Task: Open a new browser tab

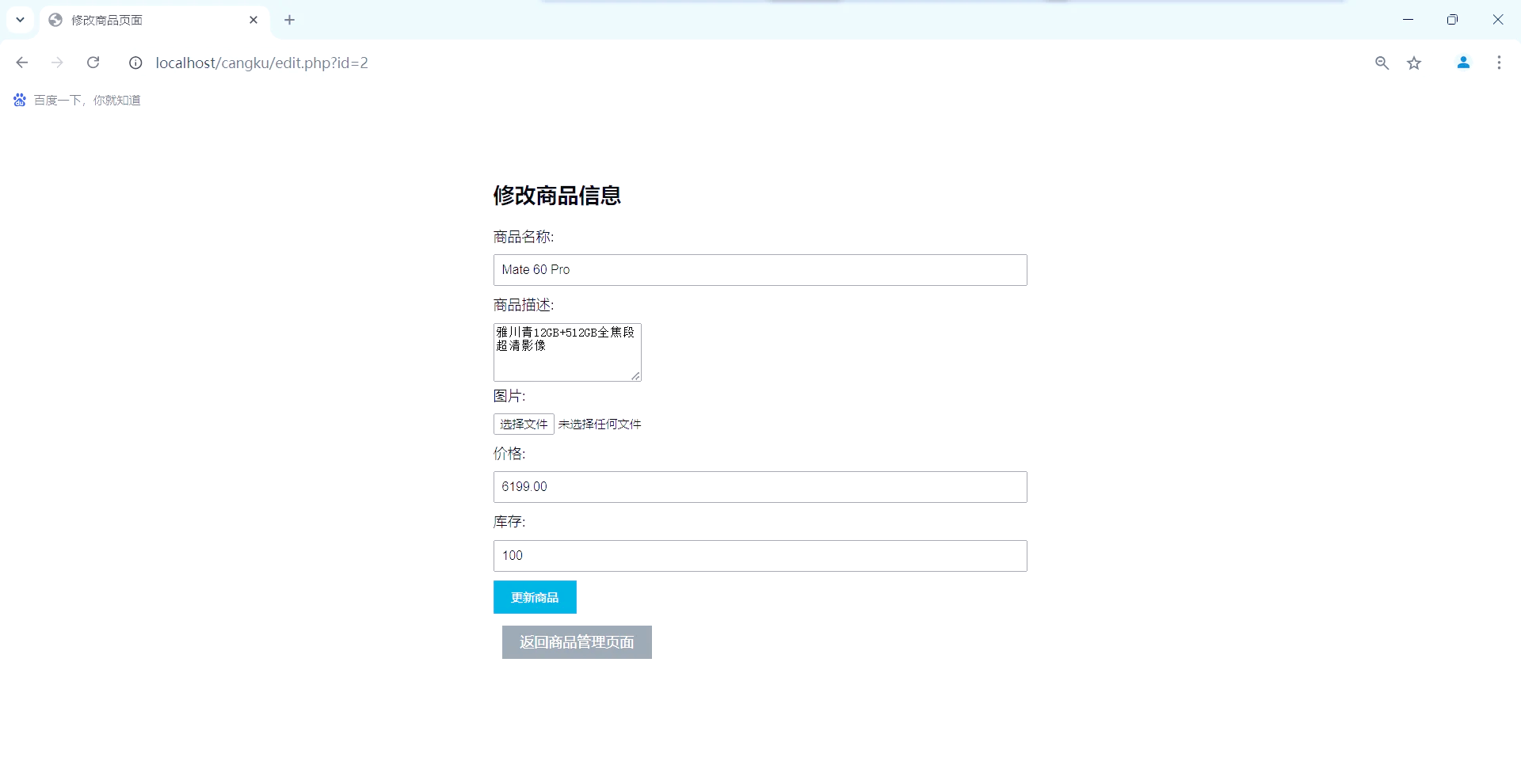Action: [x=289, y=20]
